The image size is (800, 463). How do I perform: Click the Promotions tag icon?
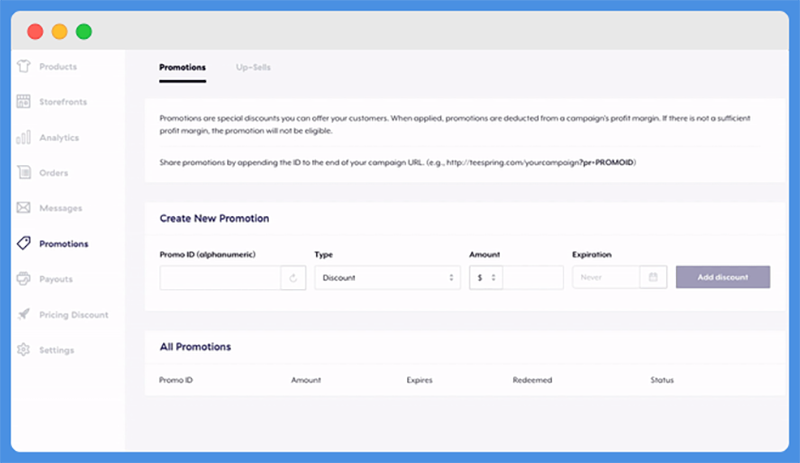coord(23,243)
